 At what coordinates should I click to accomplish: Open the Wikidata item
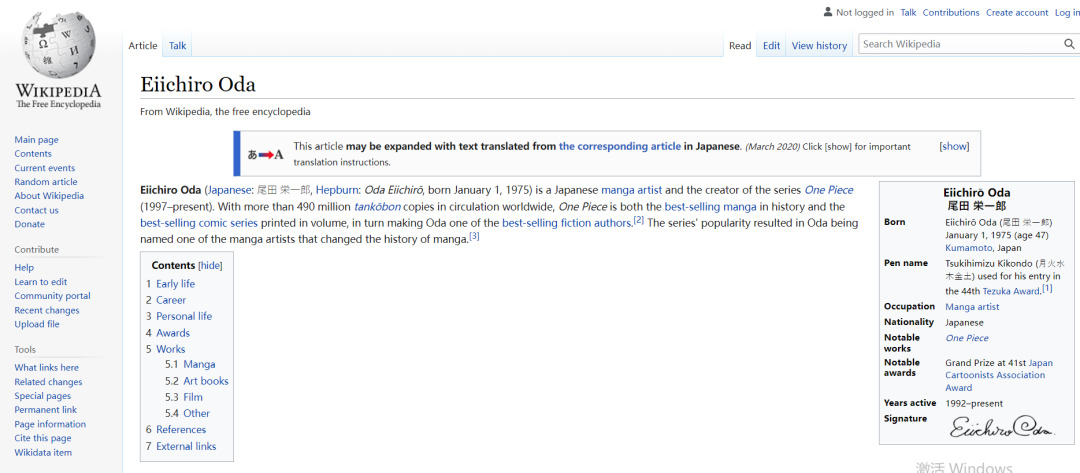pos(43,452)
